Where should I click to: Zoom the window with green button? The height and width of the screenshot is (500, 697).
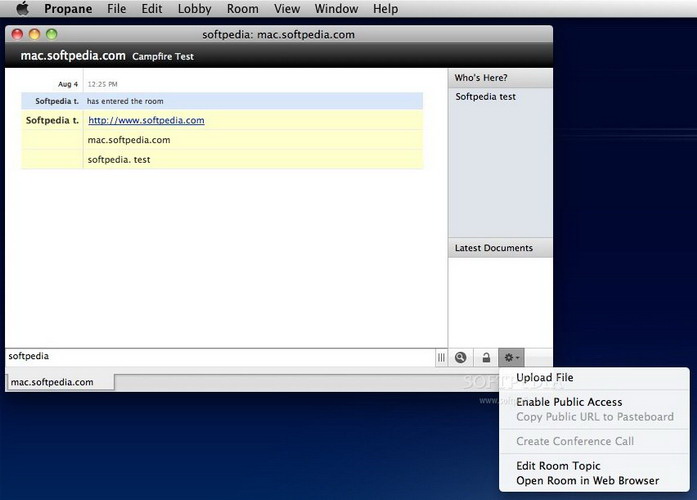point(52,34)
